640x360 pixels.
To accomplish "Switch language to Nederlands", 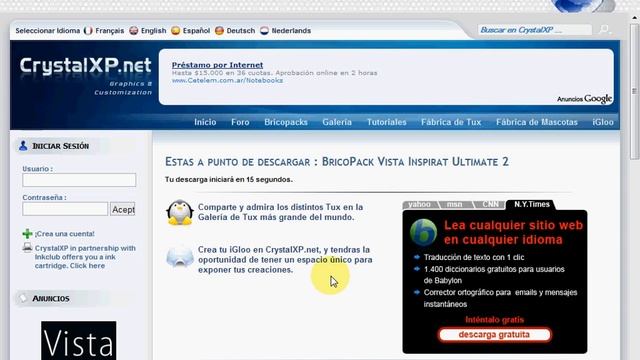I will [291, 31].
